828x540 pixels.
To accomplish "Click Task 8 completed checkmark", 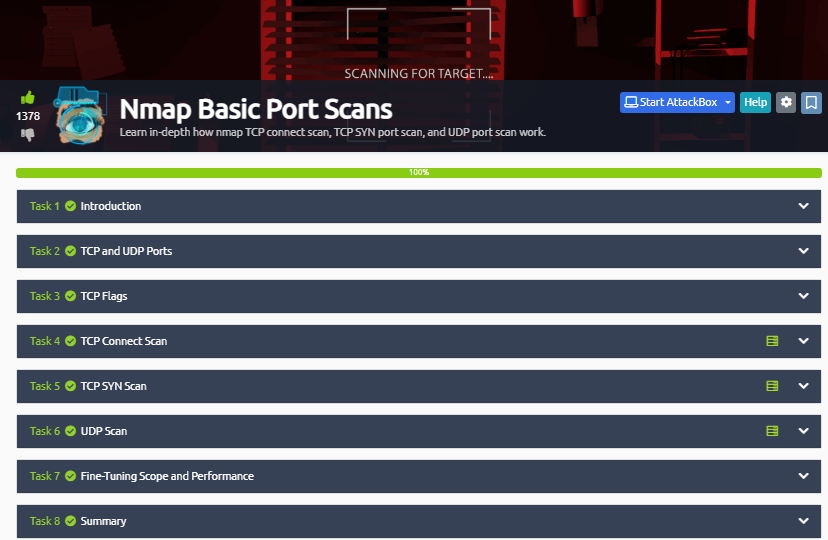I will 70,521.
